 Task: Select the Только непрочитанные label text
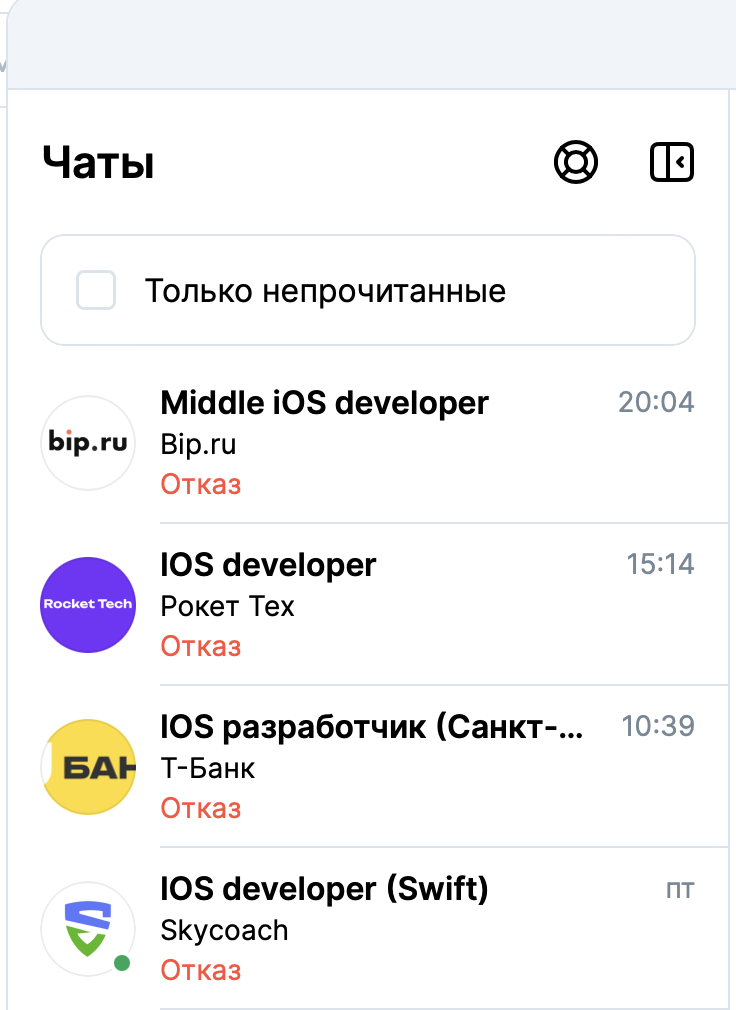click(325, 291)
